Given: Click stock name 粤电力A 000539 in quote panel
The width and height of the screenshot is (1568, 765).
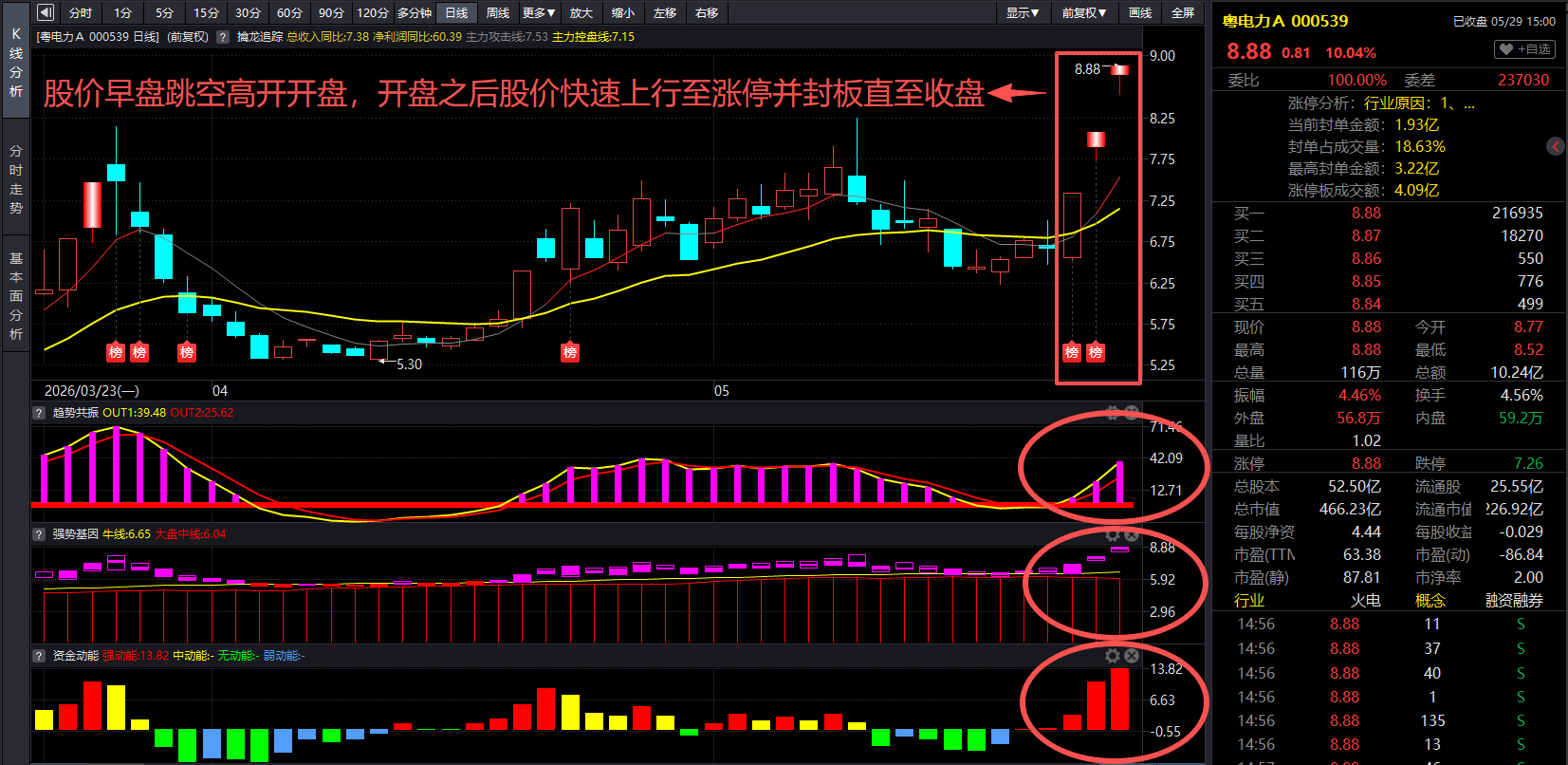Looking at the screenshot, I should point(1284,21).
